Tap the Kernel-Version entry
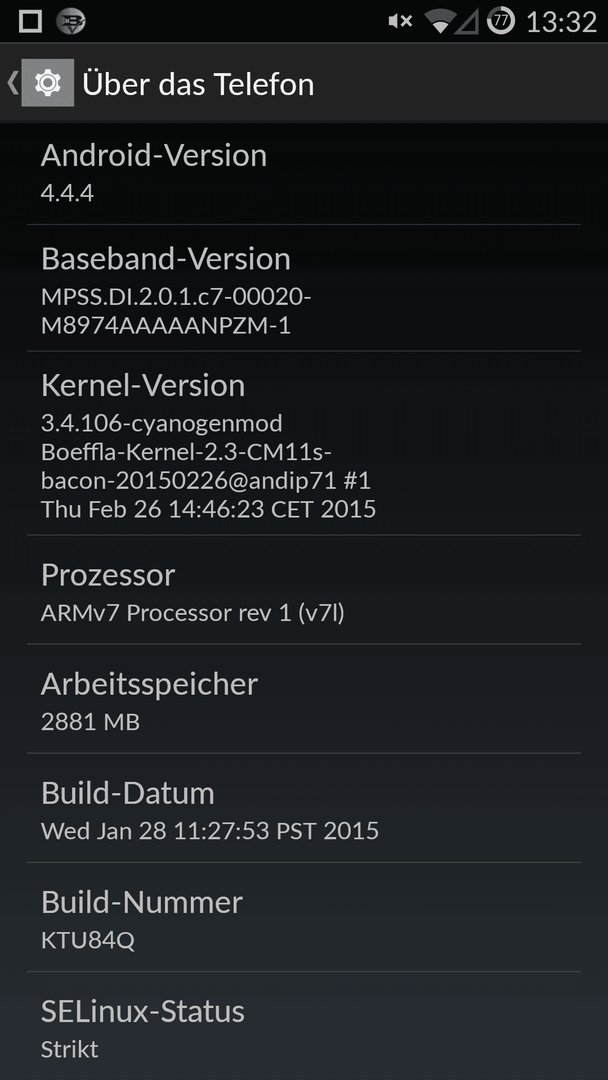This screenshot has height=1080, width=608. 304,443
